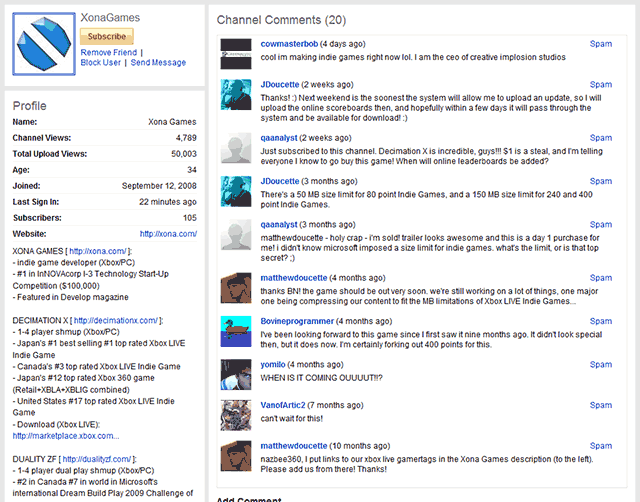Select the Total Upload Views value 50,003
640x502 pixels.
(x=184, y=154)
